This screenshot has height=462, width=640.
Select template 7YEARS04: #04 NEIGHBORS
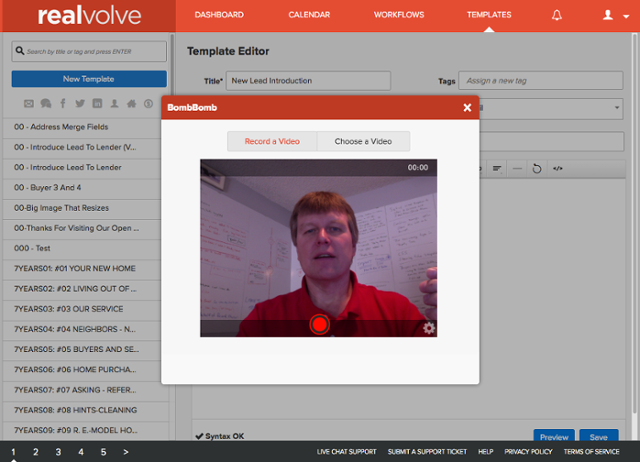86,329
